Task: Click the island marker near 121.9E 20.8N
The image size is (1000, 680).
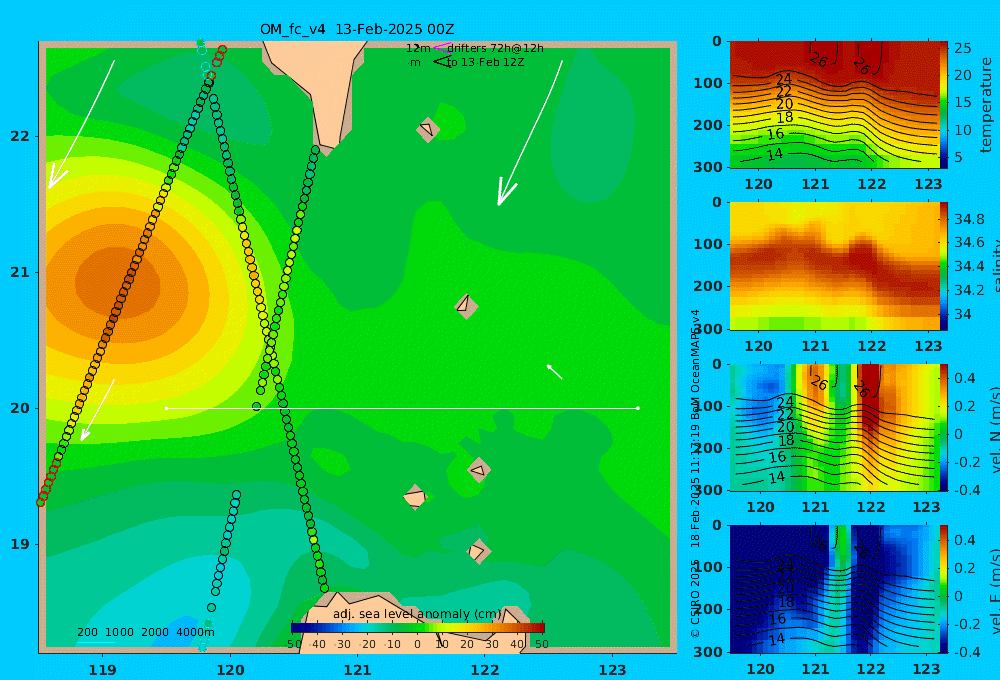Action: (466, 306)
